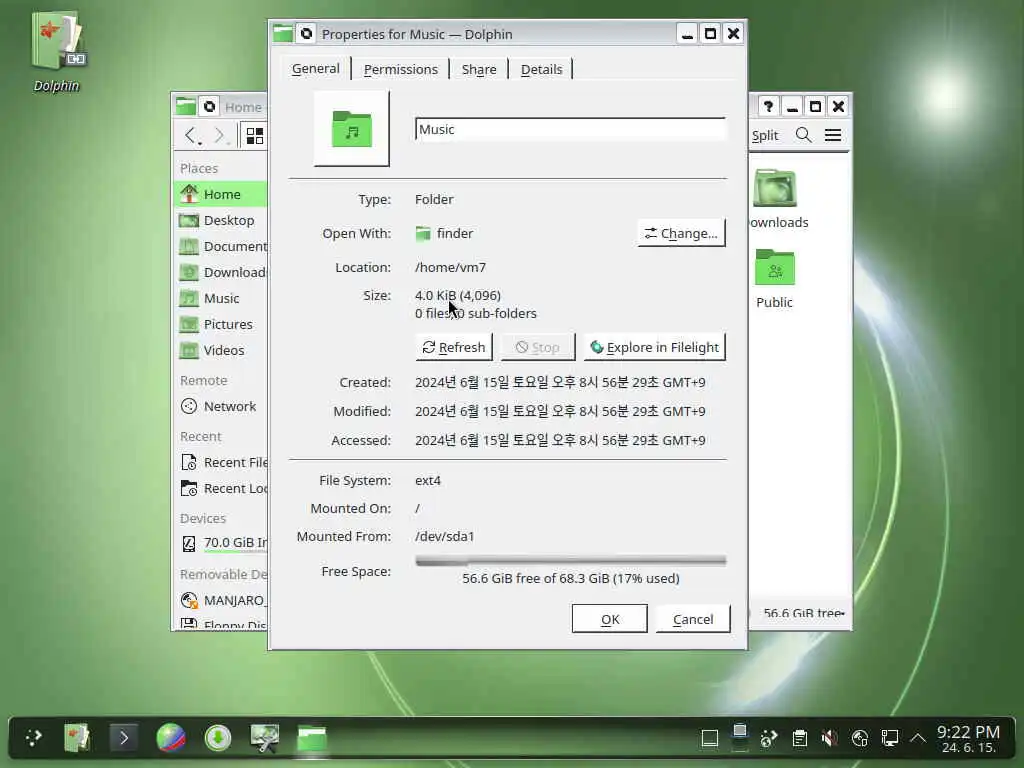Switch to the General tab
Viewport: 1024px width, 768px height.
tap(316, 69)
